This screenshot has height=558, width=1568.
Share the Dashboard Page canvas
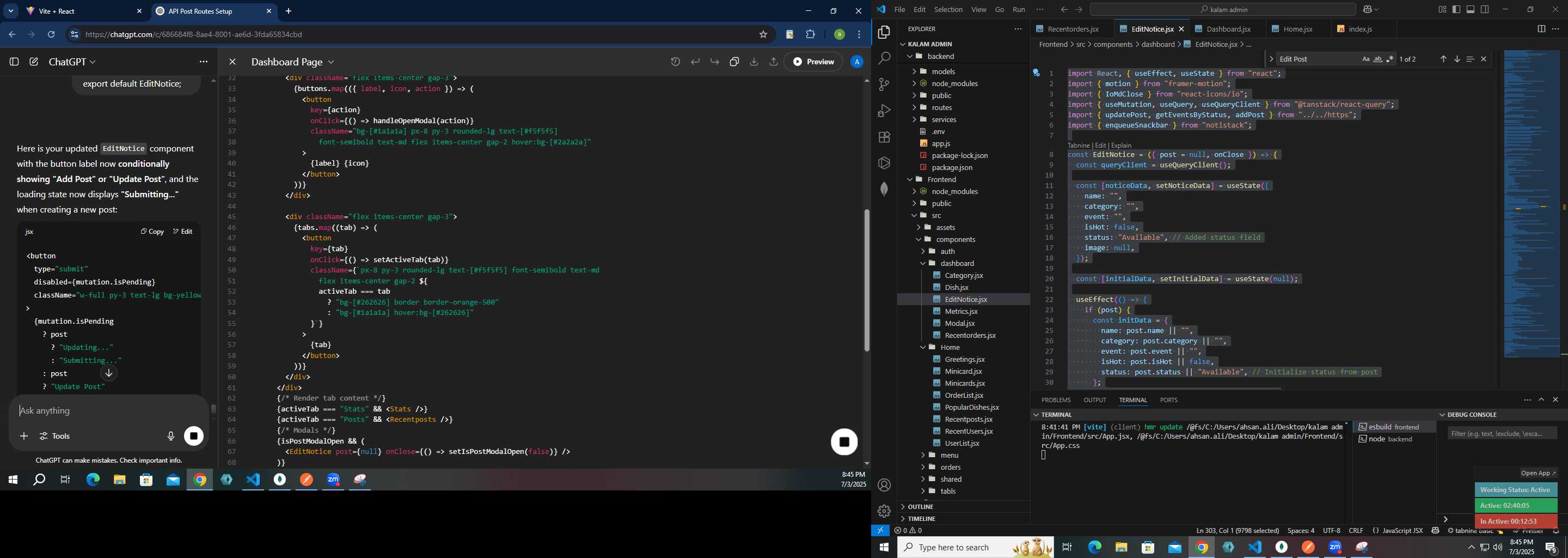pos(773,62)
